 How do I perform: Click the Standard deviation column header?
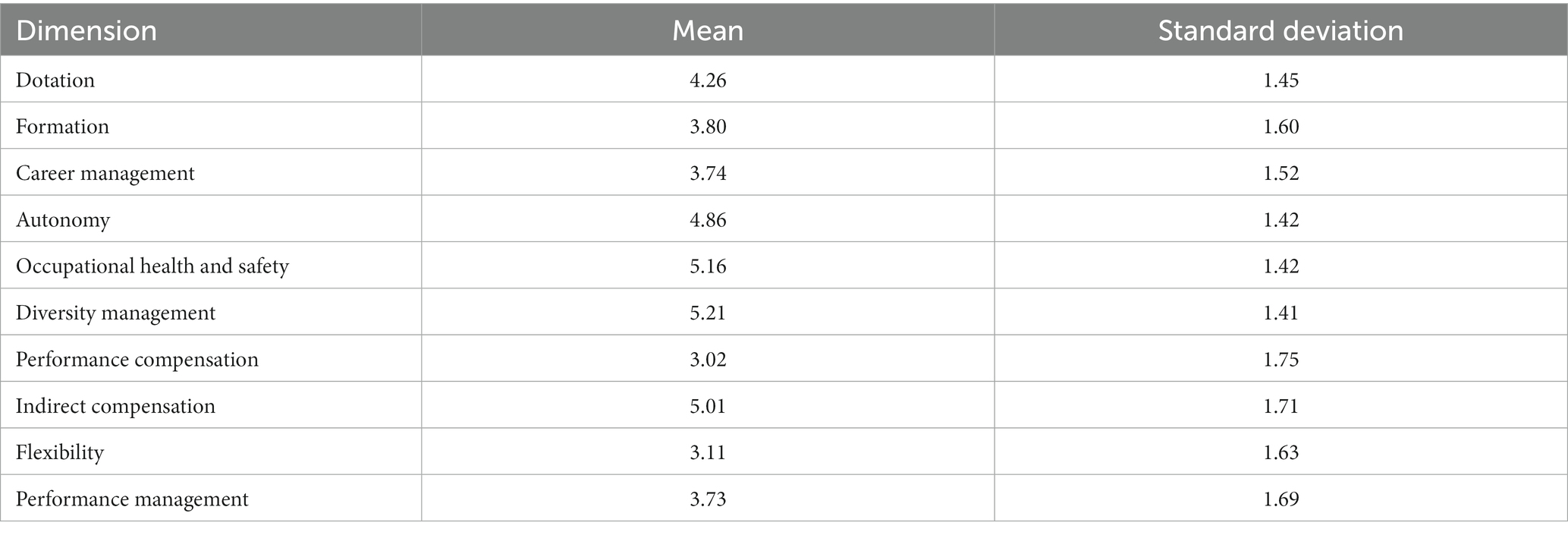[1280, 31]
